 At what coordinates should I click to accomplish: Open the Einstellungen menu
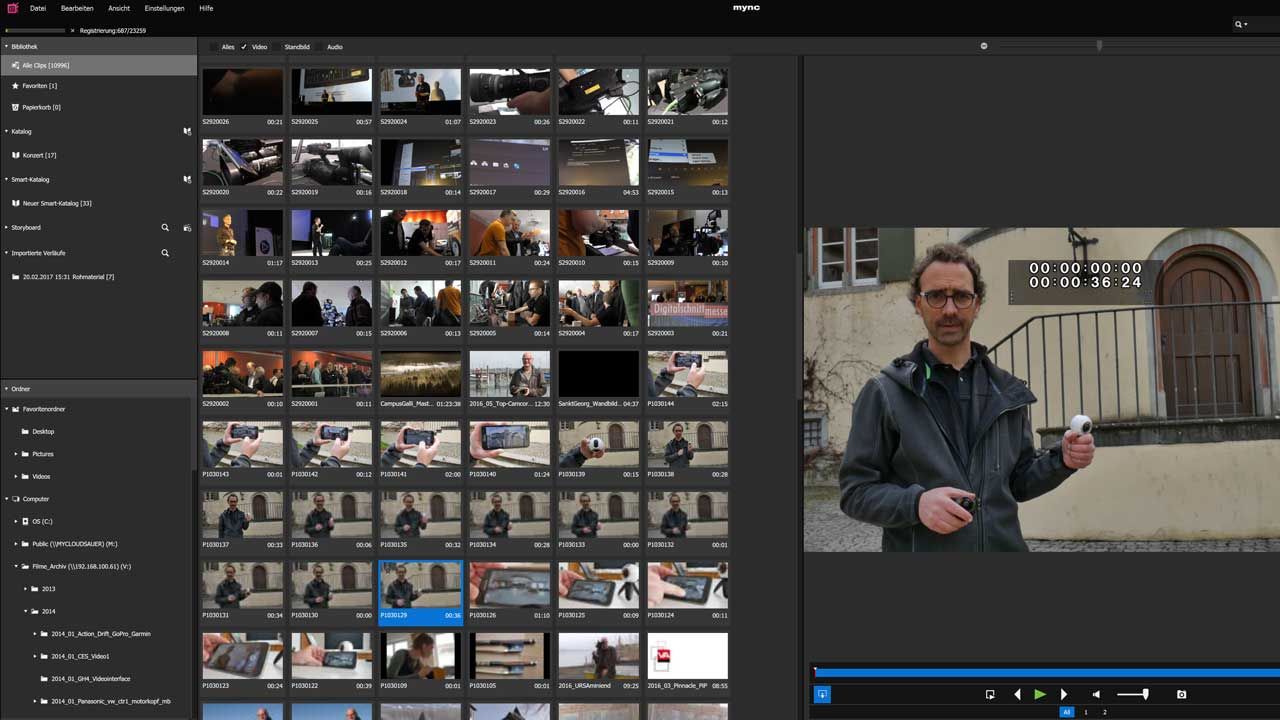(x=164, y=8)
